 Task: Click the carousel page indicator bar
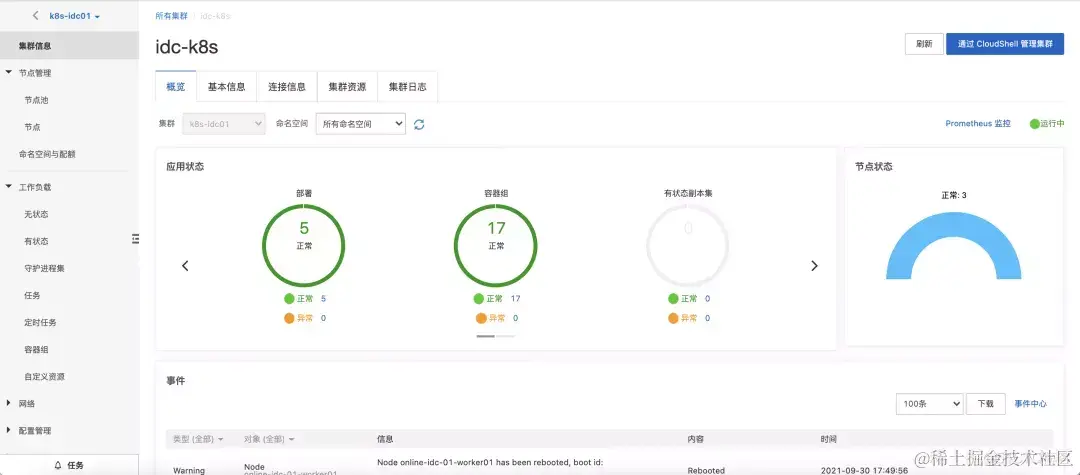495,336
